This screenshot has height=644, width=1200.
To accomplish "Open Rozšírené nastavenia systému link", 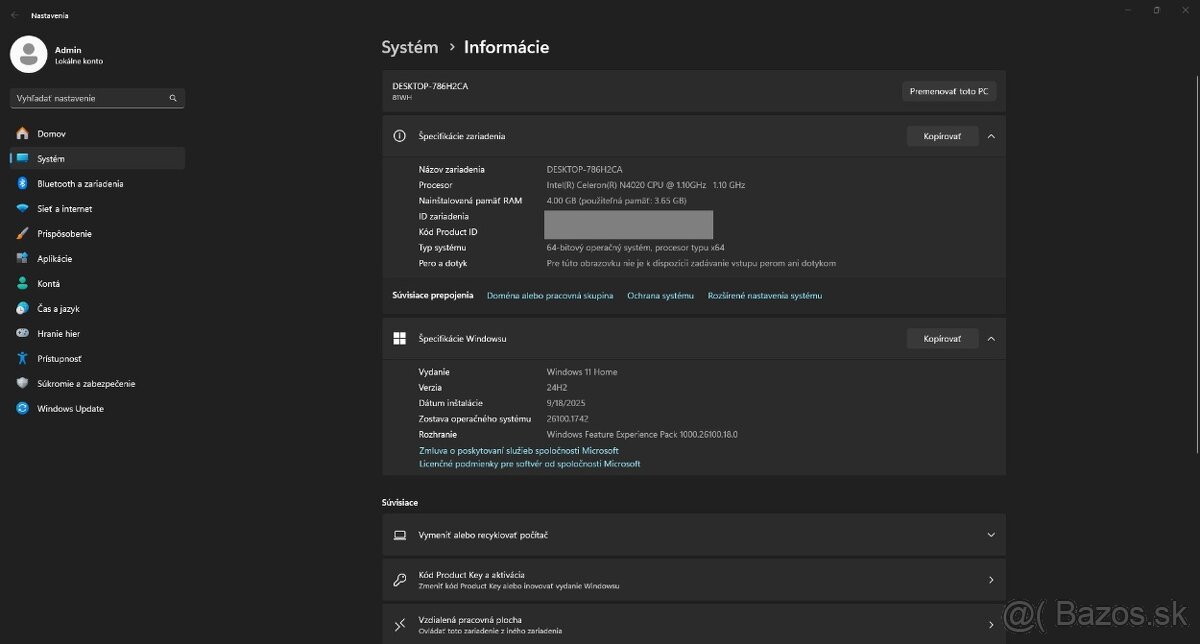I will pos(764,296).
